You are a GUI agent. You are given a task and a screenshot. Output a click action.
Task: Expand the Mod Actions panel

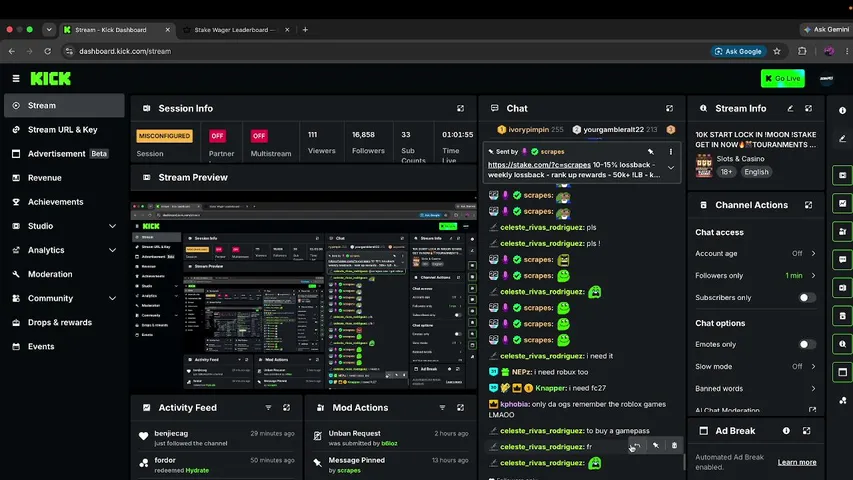tap(460, 408)
